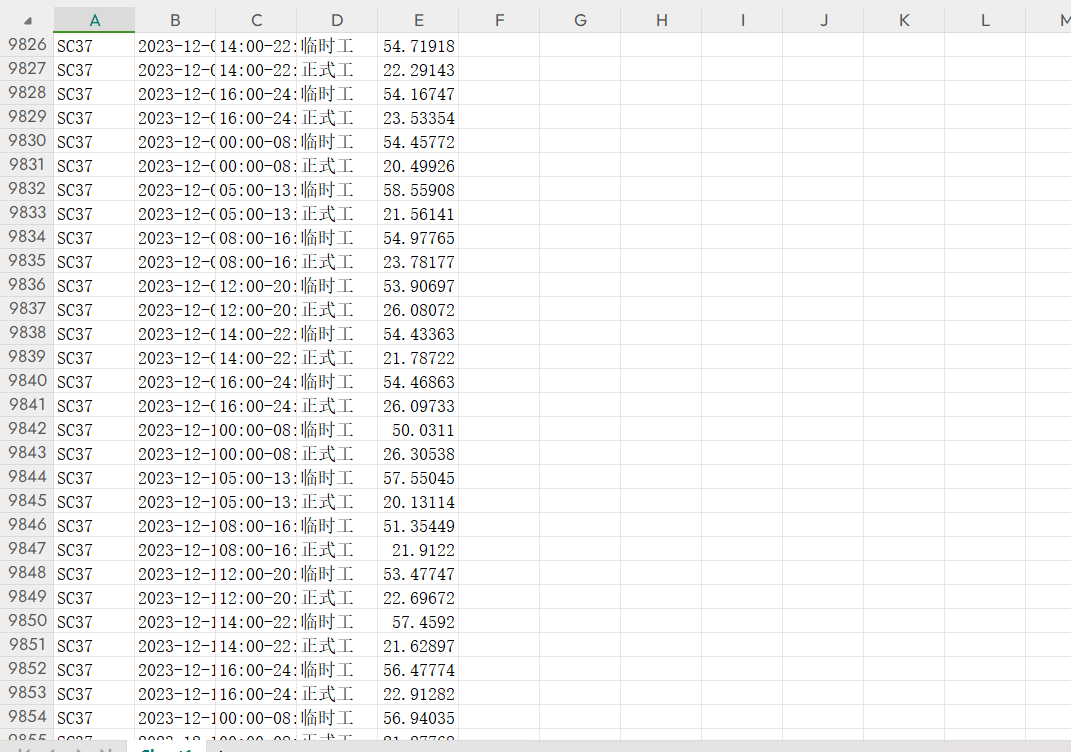This screenshot has width=1071, height=752.
Task: Click cell with value 21.9122
Action: [418, 550]
